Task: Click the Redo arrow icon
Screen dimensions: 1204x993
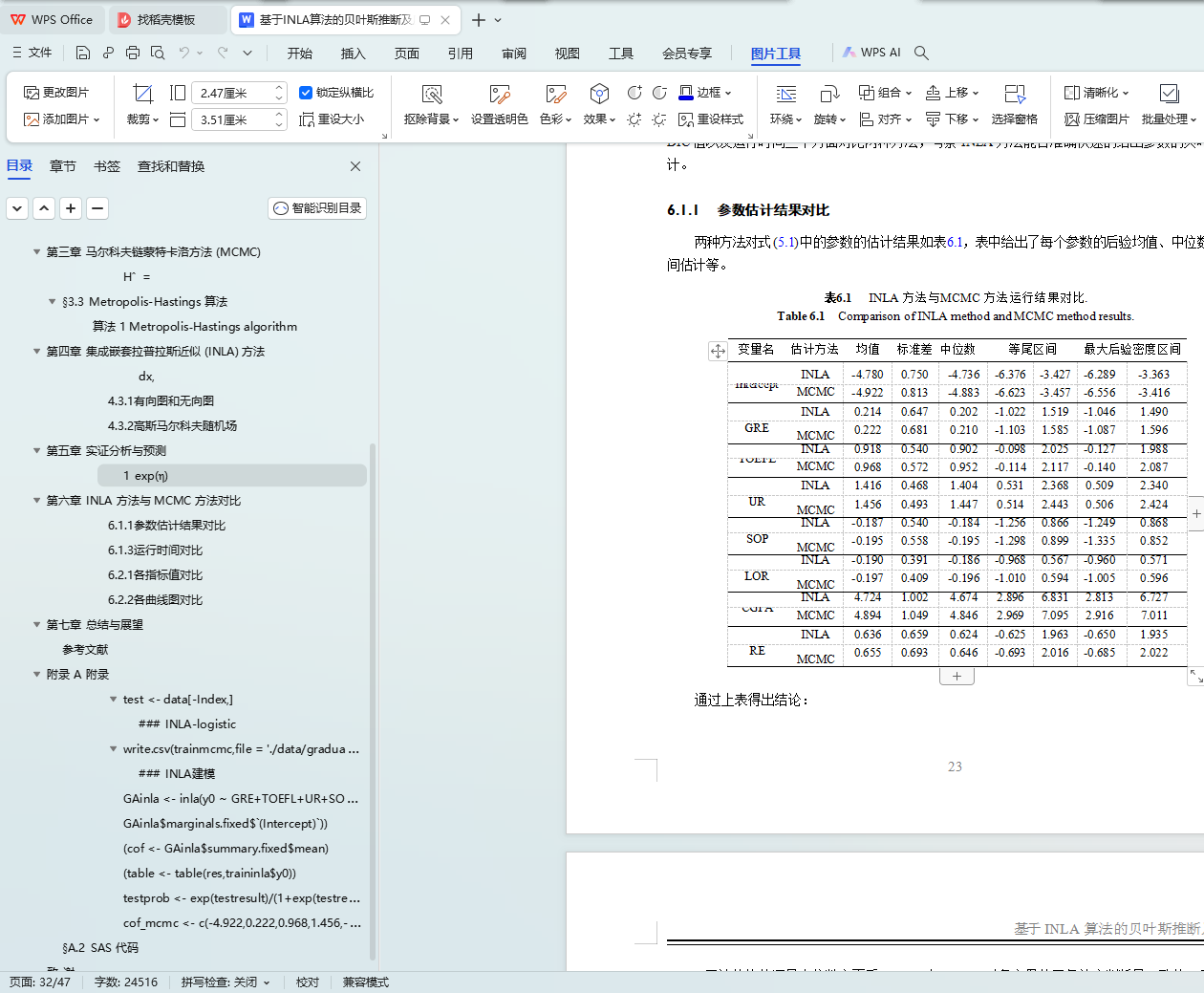Action: tap(223, 53)
